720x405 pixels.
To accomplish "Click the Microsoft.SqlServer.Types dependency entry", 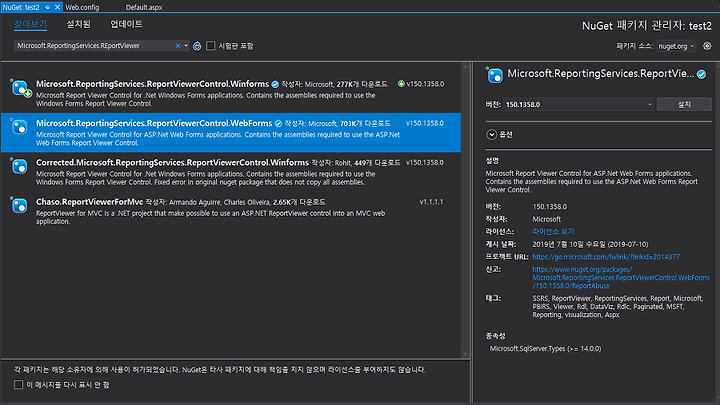I will point(546,349).
